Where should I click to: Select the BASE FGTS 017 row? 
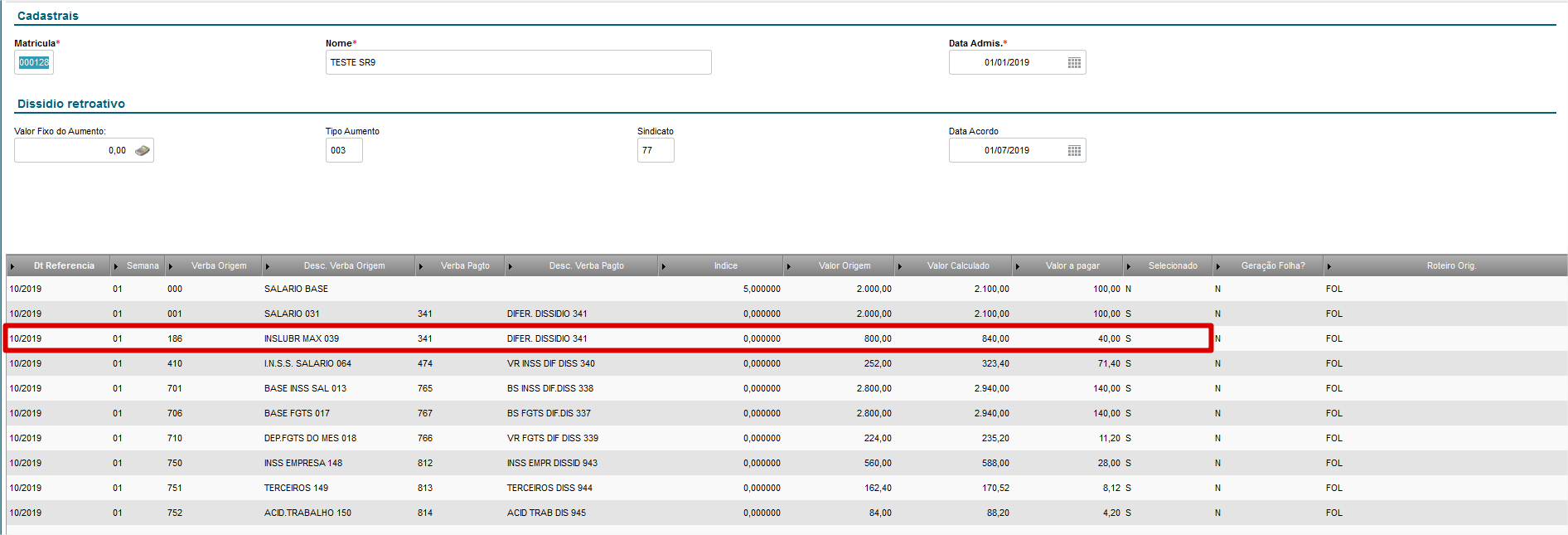coord(786,413)
